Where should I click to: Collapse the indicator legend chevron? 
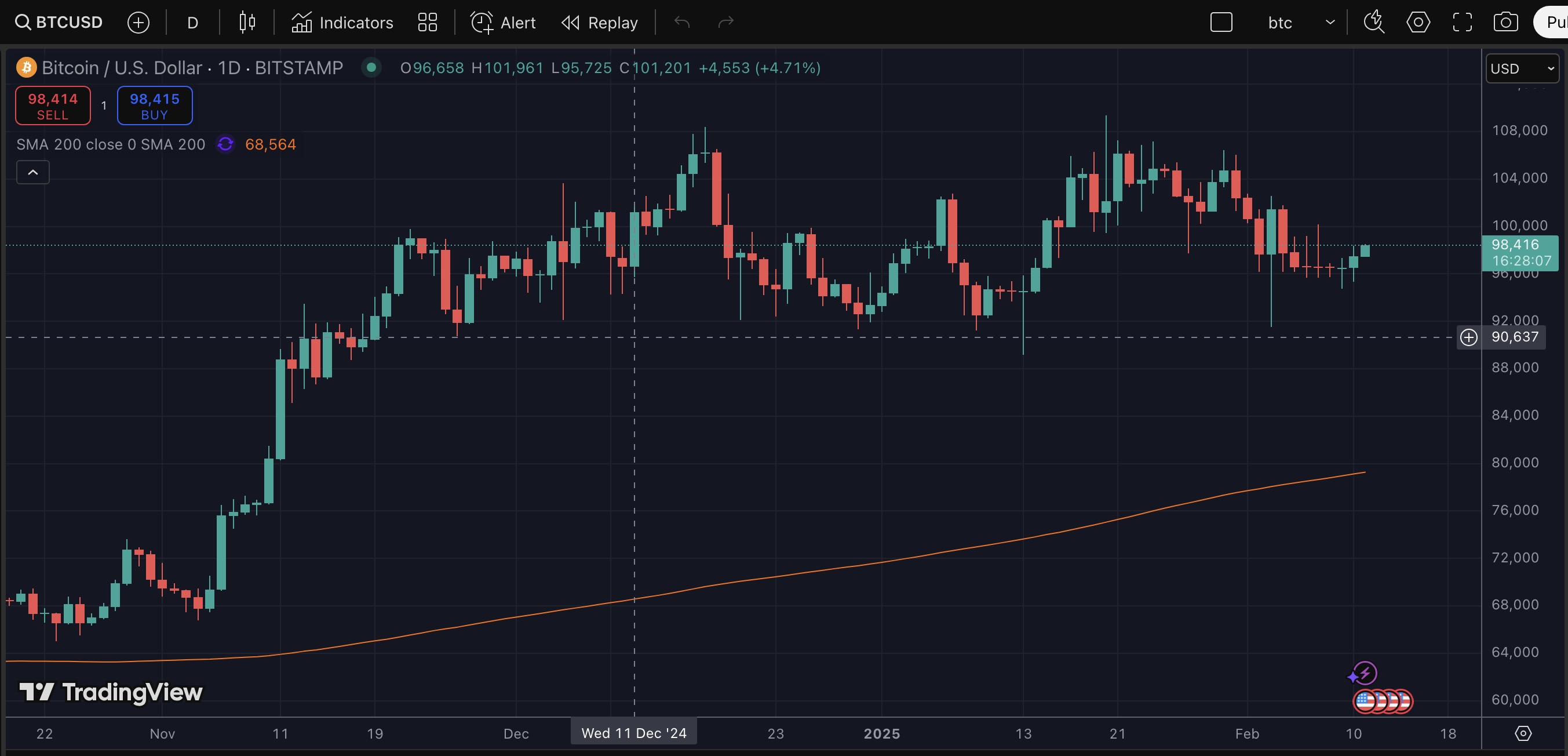click(33, 172)
